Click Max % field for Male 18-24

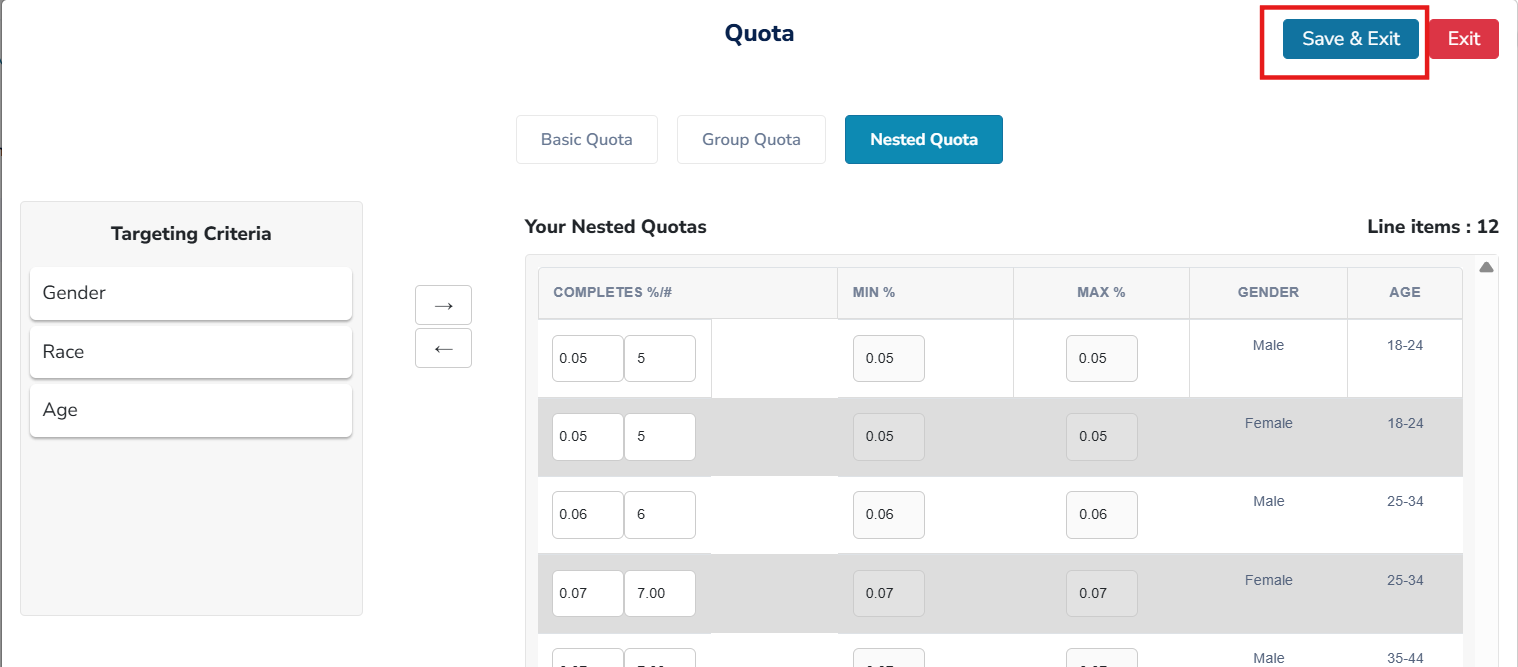click(1101, 358)
